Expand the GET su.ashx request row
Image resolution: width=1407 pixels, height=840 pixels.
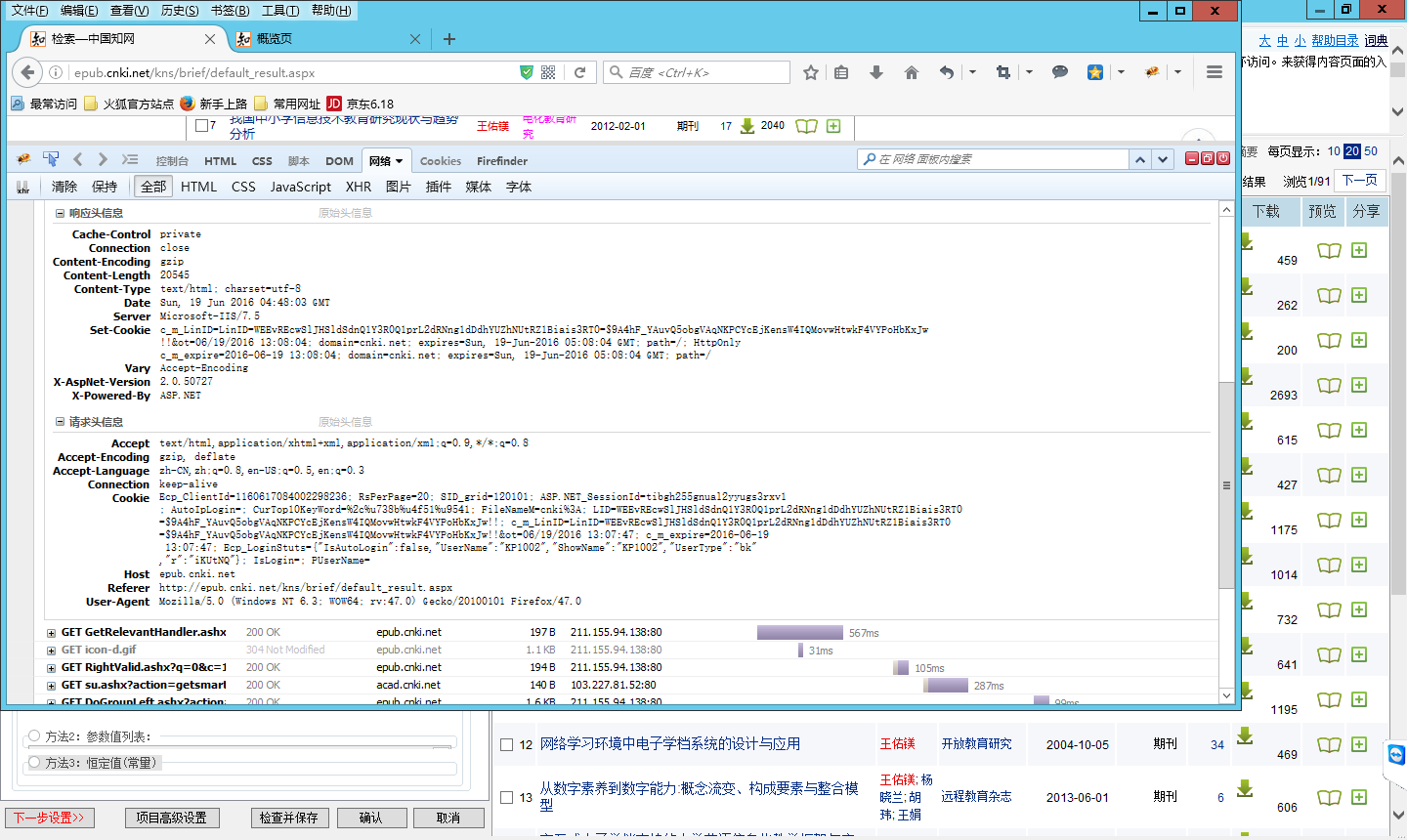click(x=51, y=686)
